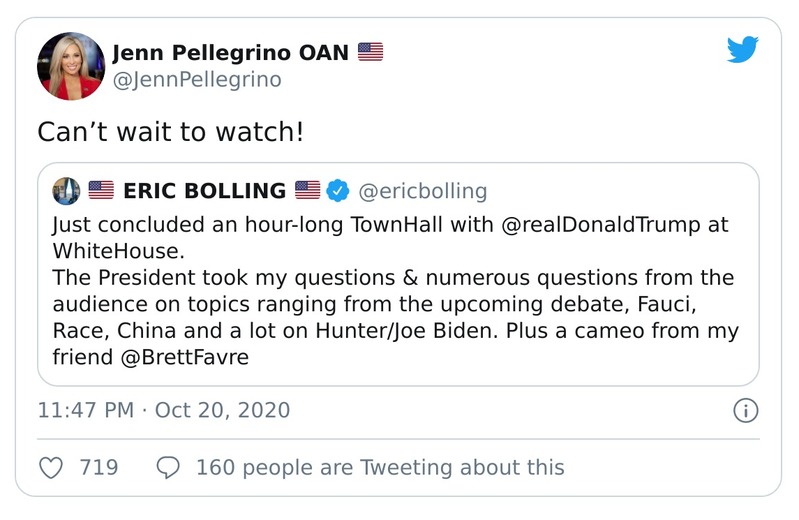Click the flag emoji after ERIC BOLLING
Viewport: 799px width, 520px height.
click(308, 190)
